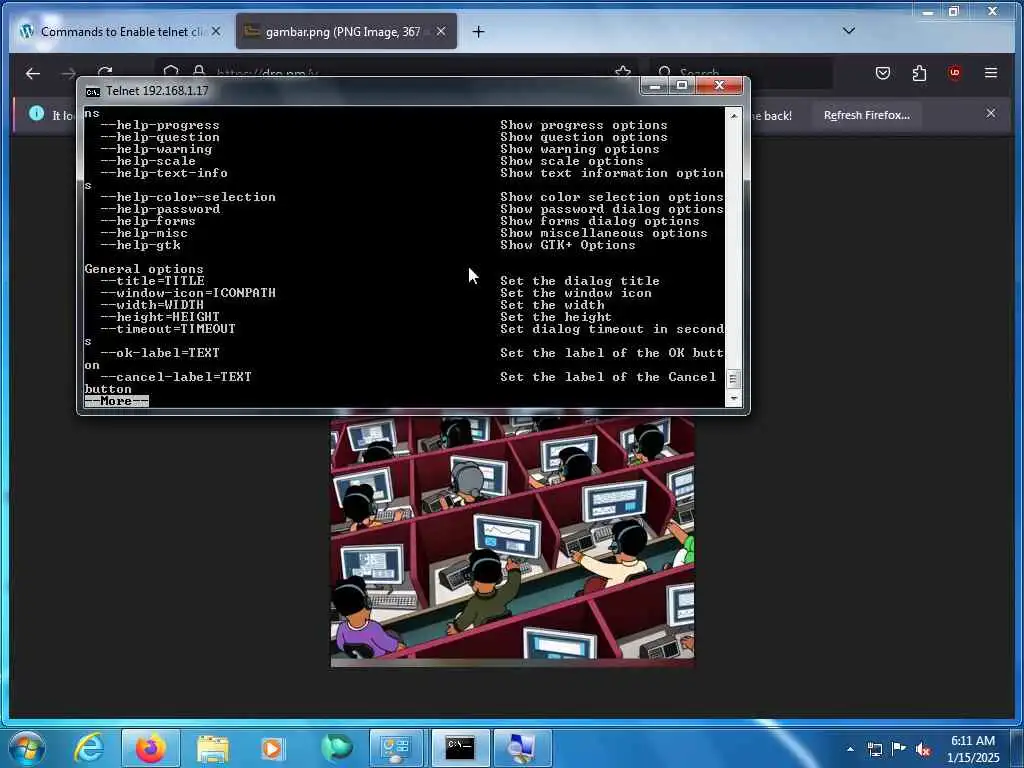
Task: Open the Action Center flag icon
Action: pos(899,750)
